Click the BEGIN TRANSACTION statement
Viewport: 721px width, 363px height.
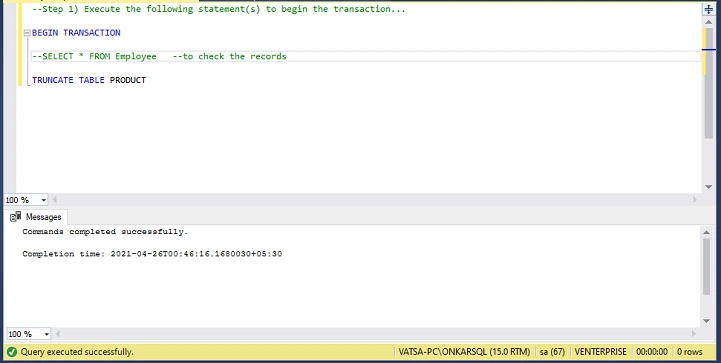76,33
